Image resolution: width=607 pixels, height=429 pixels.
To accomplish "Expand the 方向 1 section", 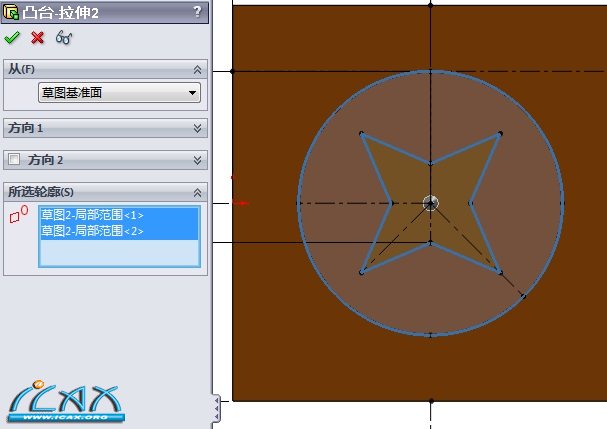I will (x=197, y=128).
